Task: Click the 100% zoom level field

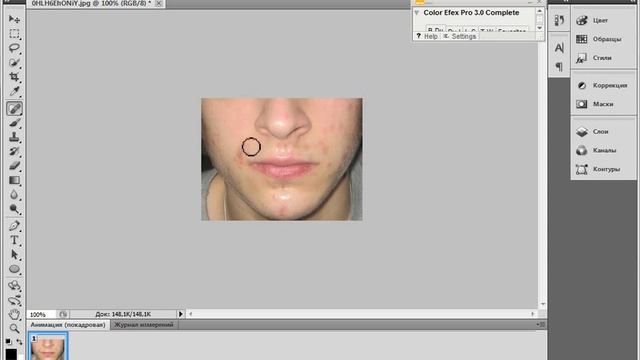Action: [x=41, y=314]
